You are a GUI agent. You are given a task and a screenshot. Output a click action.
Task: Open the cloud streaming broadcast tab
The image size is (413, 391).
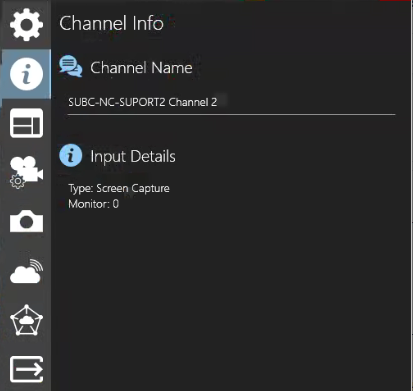pyautogui.click(x=26, y=271)
